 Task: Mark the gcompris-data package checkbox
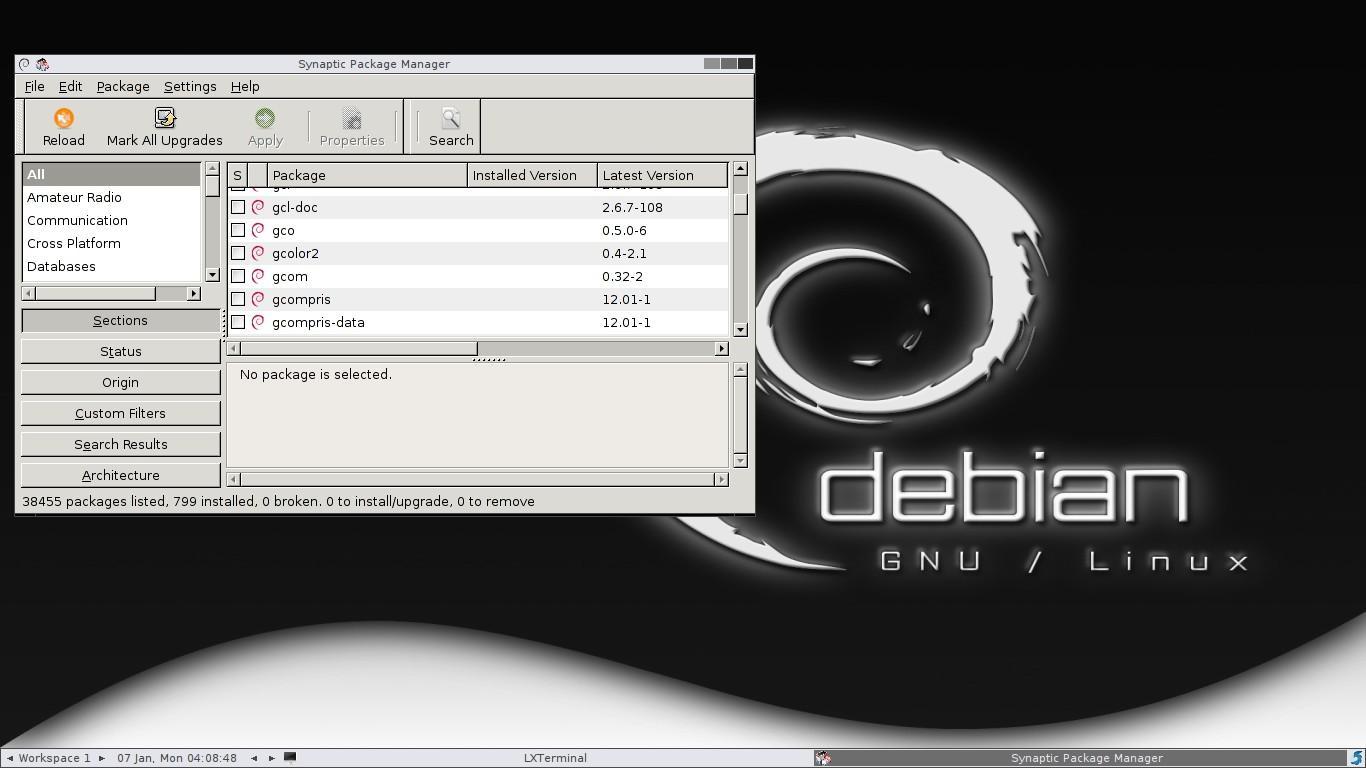pyautogui.click(x=238, y=322)
